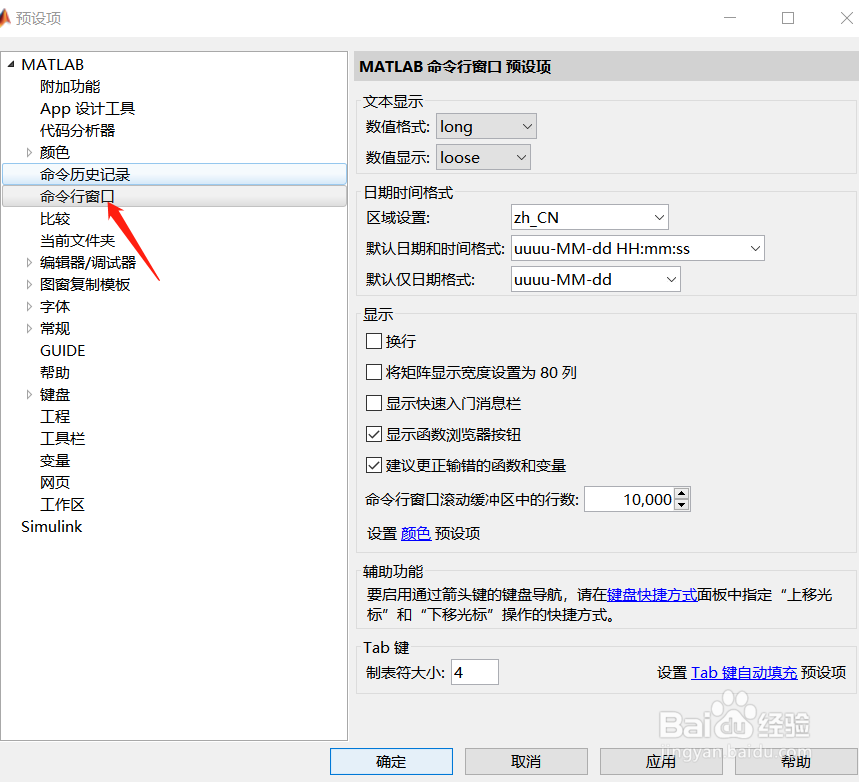Screen dimensions: 859x782
Task: Expand the 图窗复制模板 tree node
Action: tap(29, 284)
